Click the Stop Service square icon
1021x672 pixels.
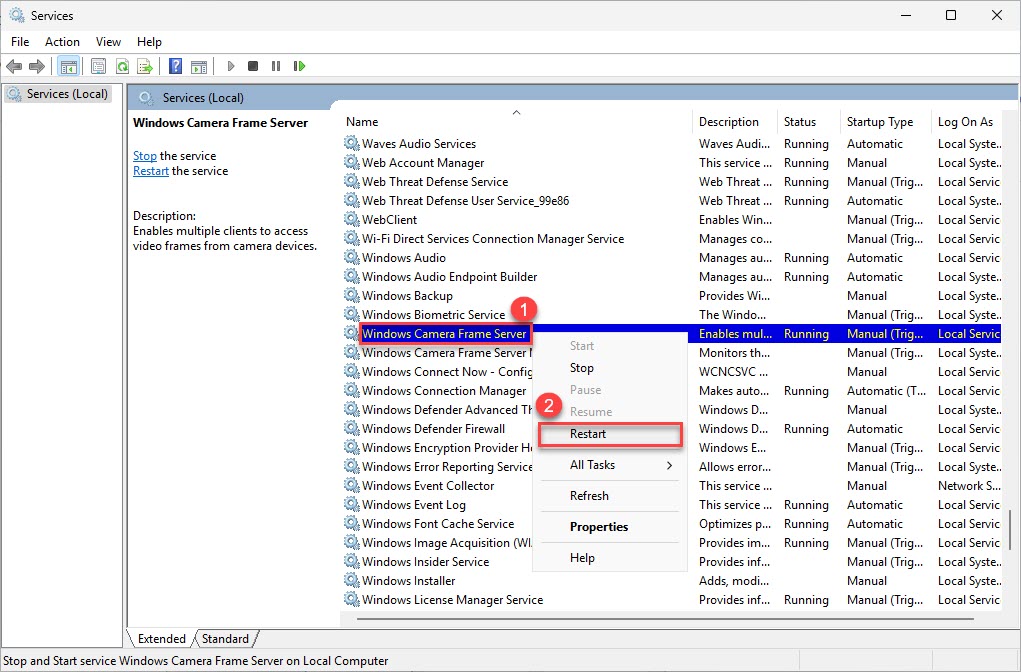tap(253, 66)
